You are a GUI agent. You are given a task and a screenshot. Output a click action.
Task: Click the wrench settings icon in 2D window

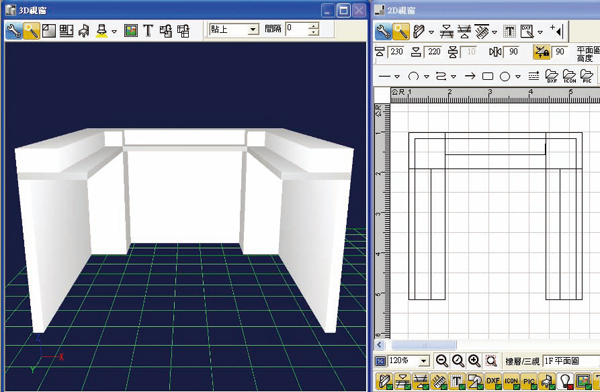(x=383, y=31)
